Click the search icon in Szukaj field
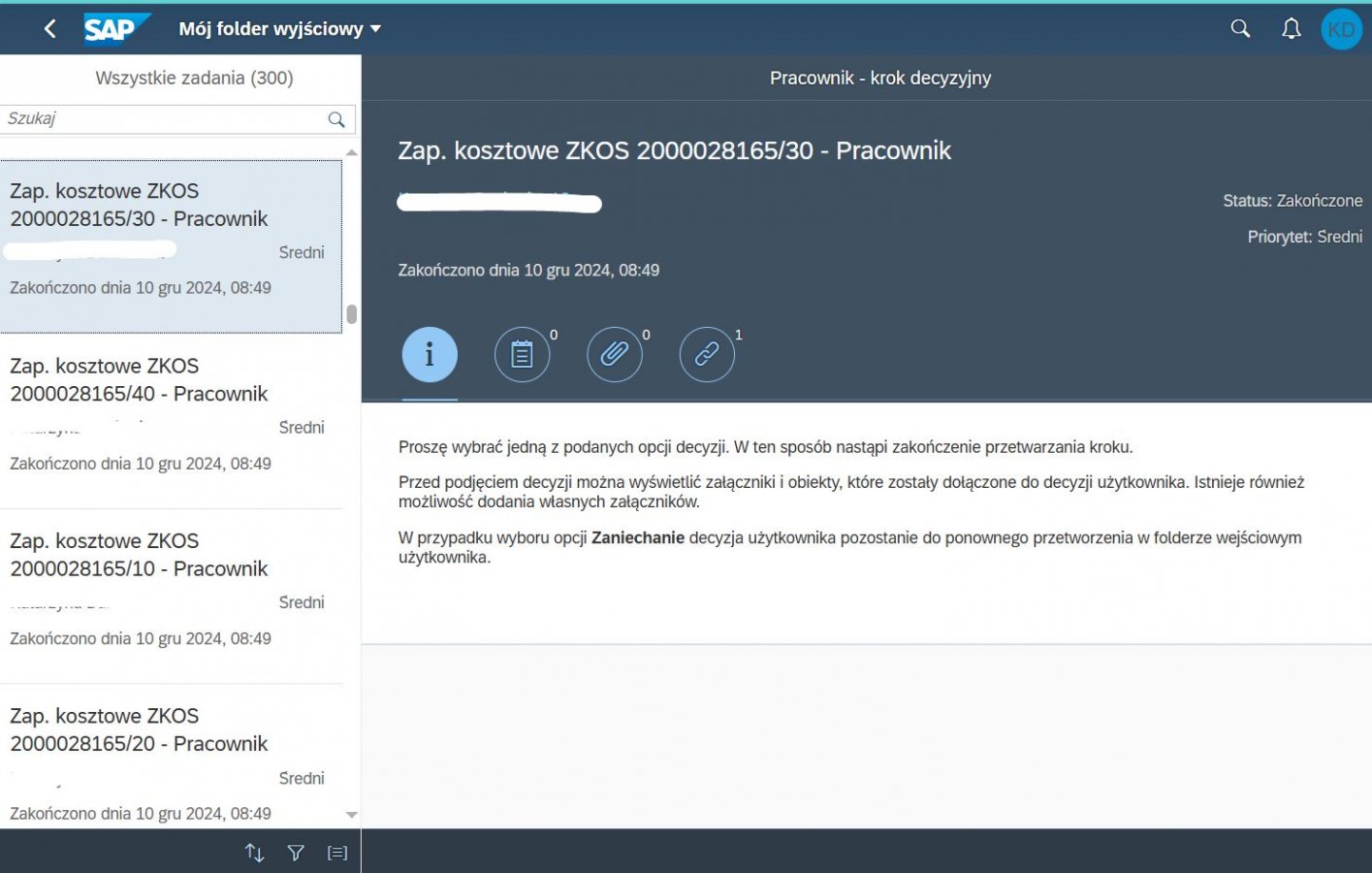This screenshot has height=873, width=1372. click(336, 119)
